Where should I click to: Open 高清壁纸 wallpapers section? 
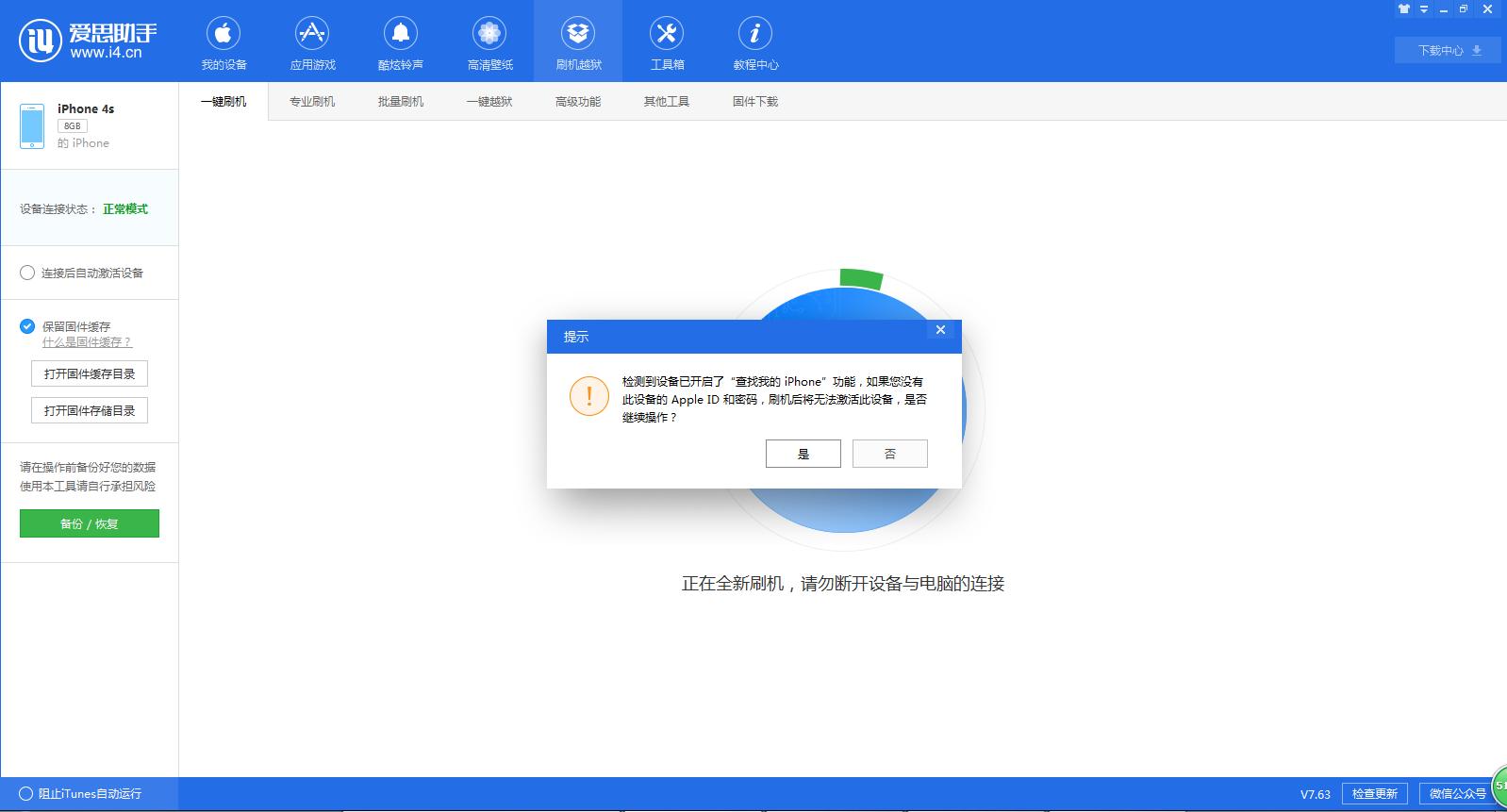click(x=489, y=43)
